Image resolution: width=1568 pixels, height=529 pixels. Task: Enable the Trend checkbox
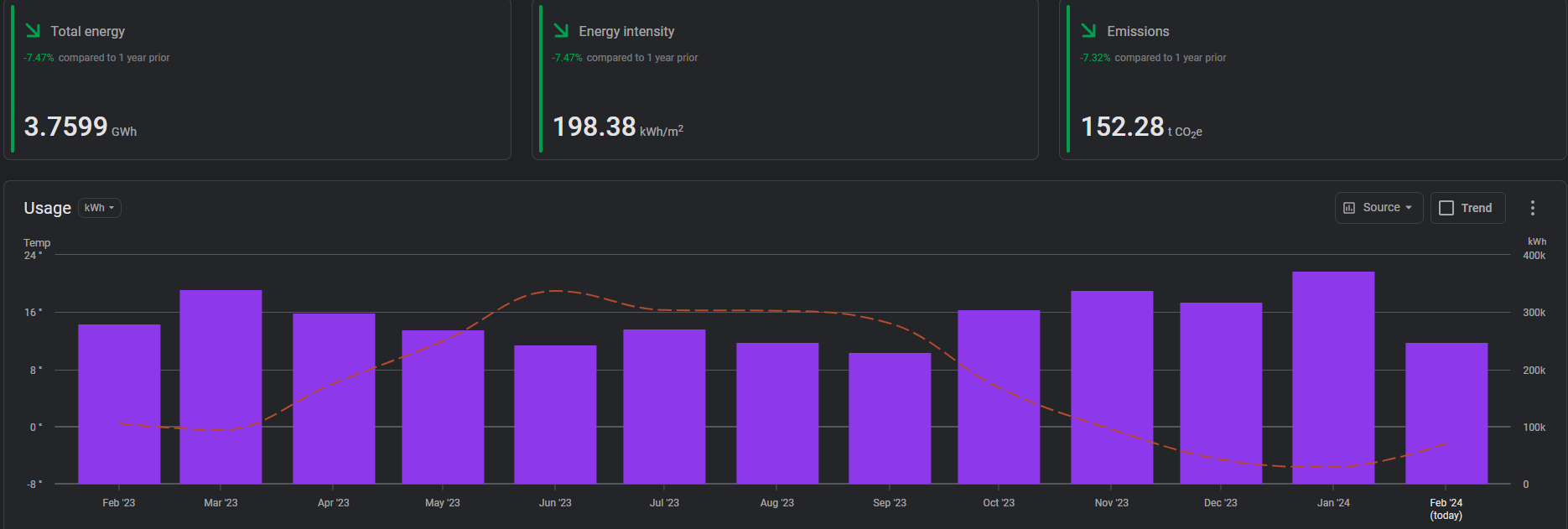coord(1446,208)
